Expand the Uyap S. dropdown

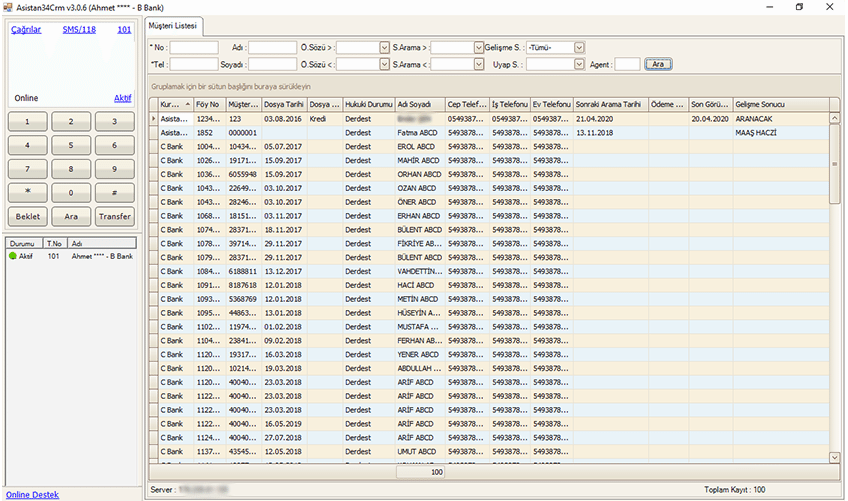[x=579, y=64]
